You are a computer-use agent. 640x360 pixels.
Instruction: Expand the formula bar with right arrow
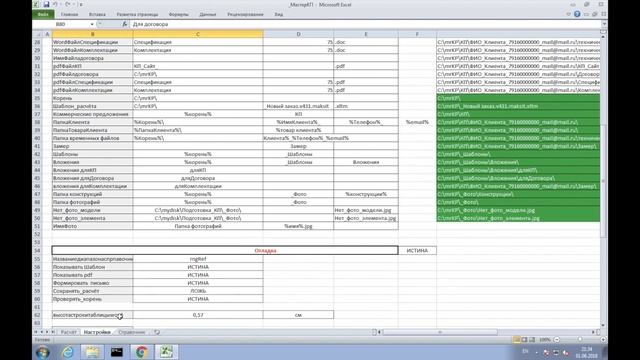(604, 24)
